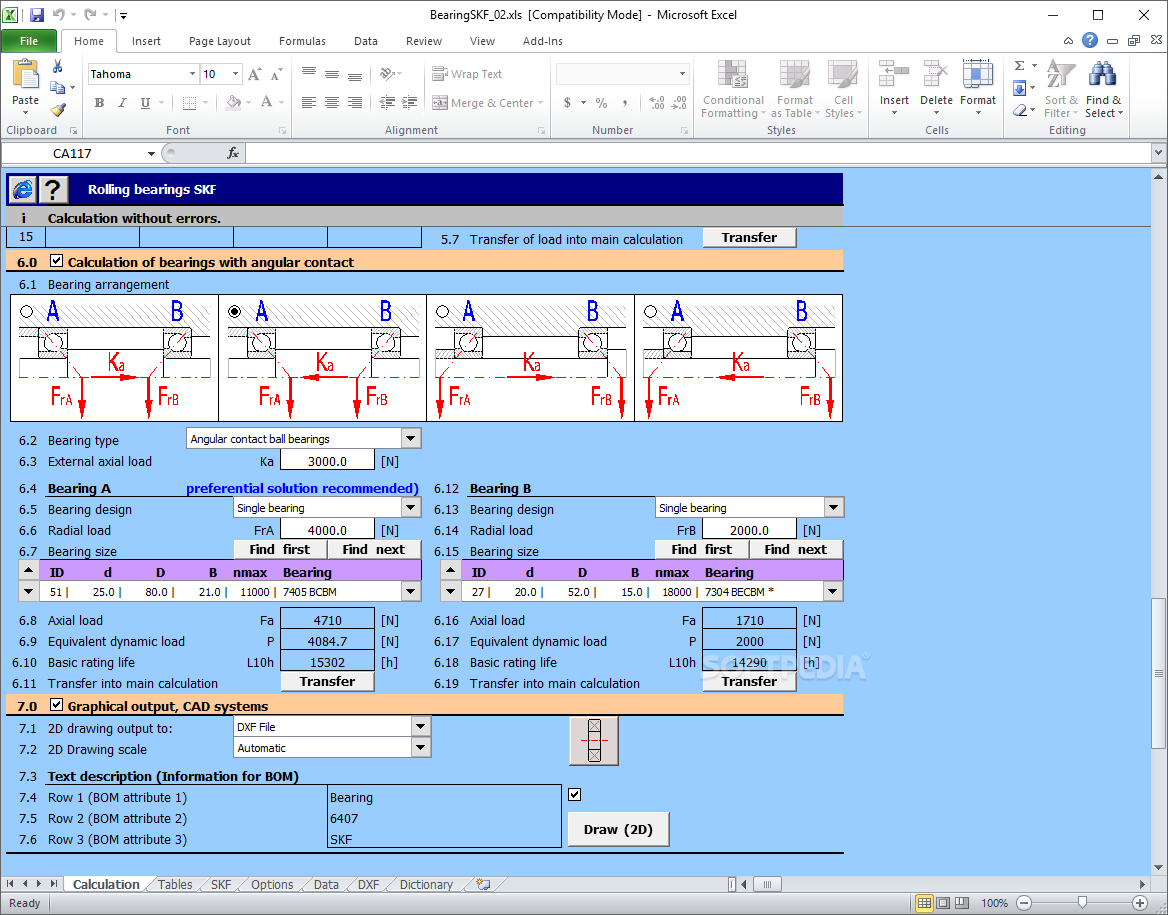Click the AutoSum sigma icon
Screen dimensions: 1168x915
coord(1020,66)
